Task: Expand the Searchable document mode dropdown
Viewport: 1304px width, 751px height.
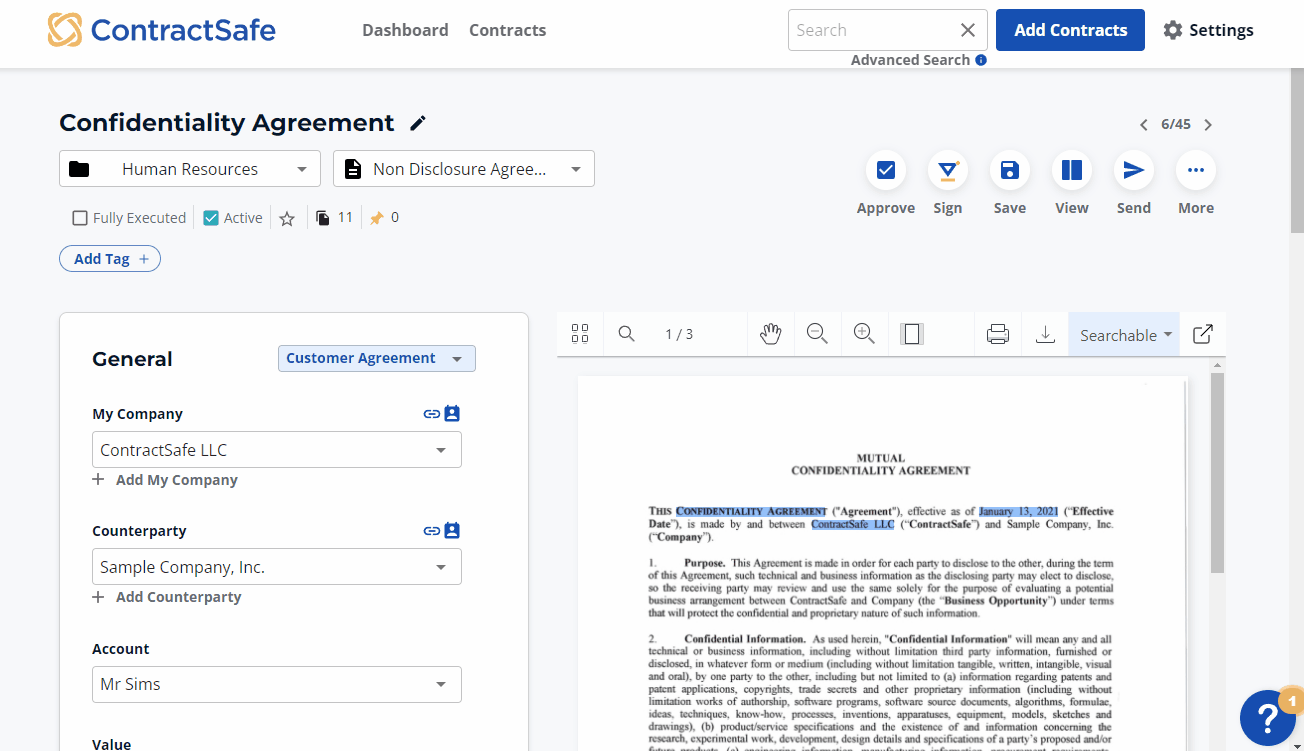Action: tap(1123, 334)
